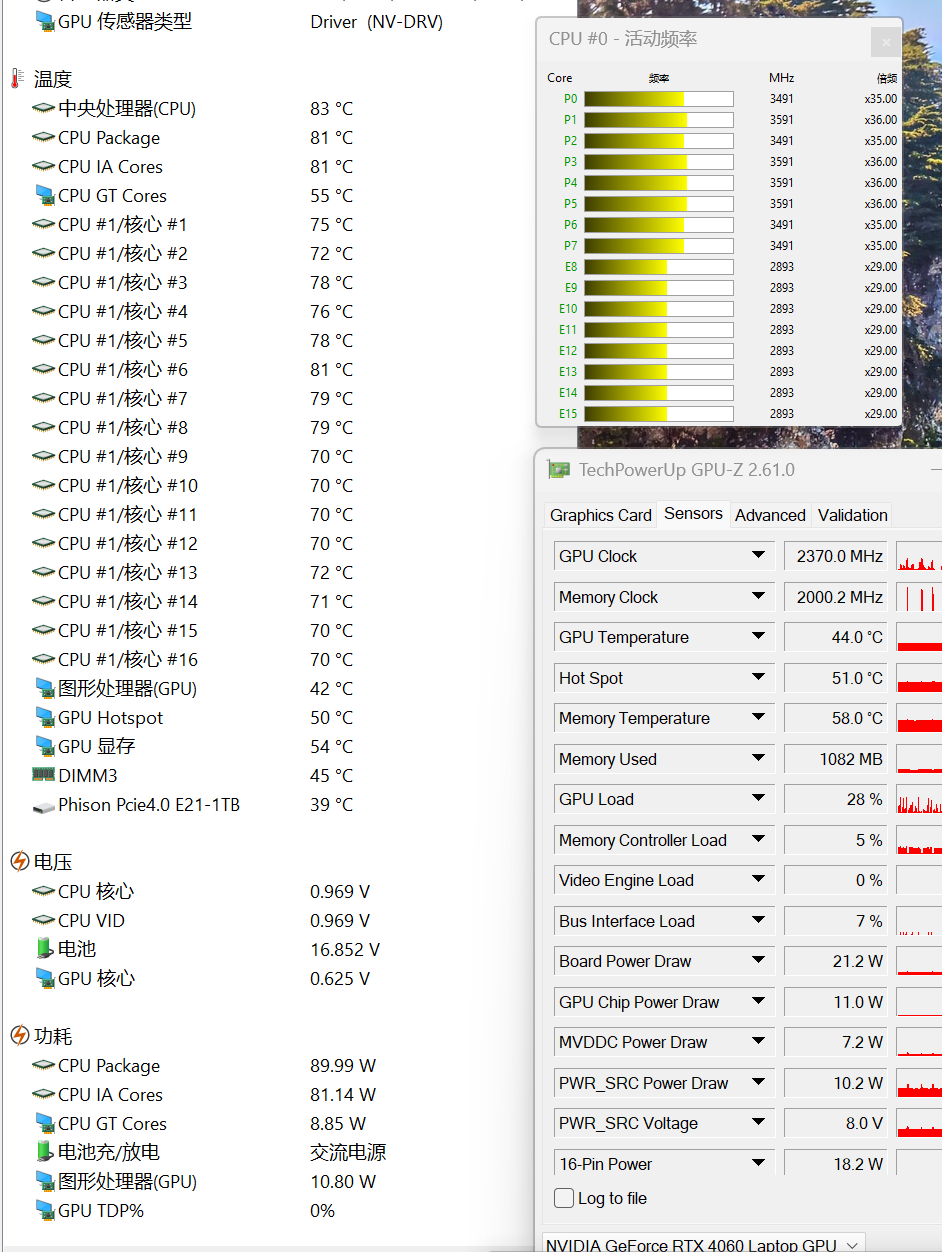This screenshot has width=942, height=1252.
Task: Open the Memory Temperature sensor dropdown arrow
Action: point(759,718)
